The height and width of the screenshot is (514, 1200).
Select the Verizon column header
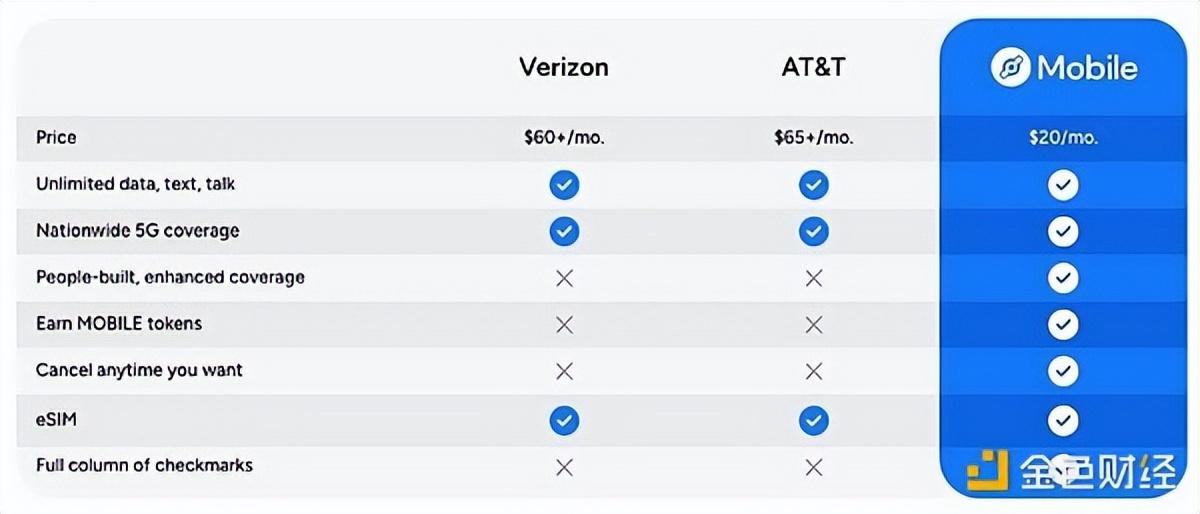(x=564, y=67)
